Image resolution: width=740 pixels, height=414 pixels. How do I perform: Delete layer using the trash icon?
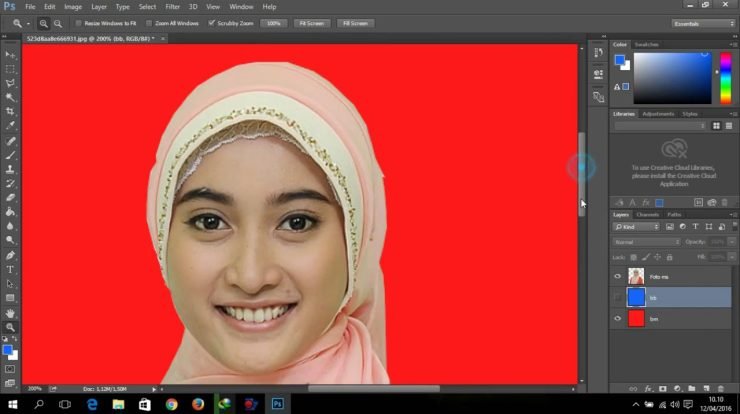point(720,388)
